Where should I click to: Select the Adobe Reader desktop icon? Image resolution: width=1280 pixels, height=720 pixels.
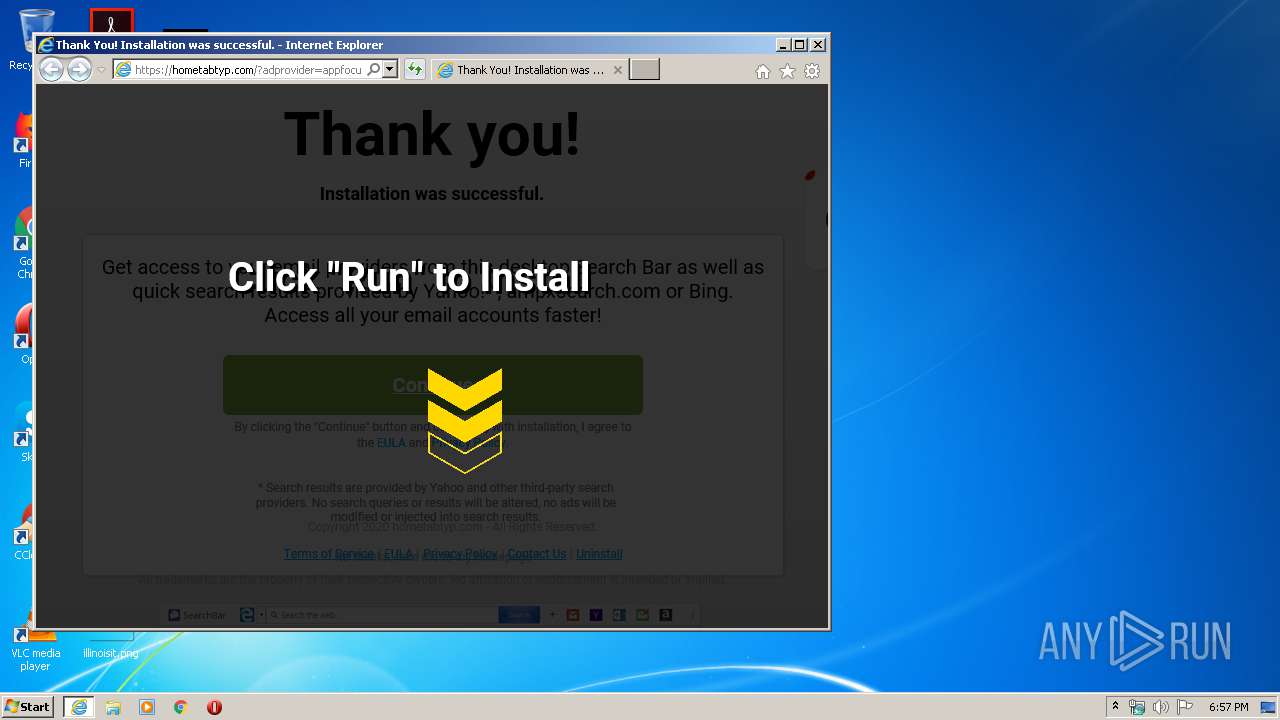[x=111, y=20]
